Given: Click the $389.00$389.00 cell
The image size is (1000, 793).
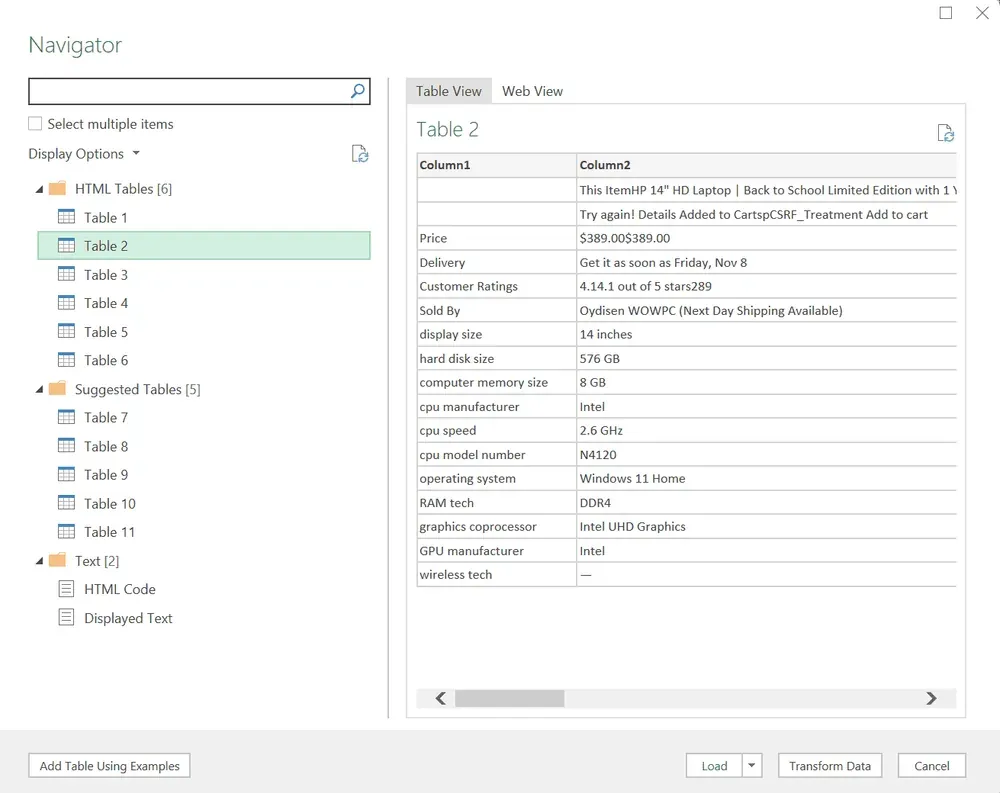Looking at the screenshot, I should click(767, 238).
